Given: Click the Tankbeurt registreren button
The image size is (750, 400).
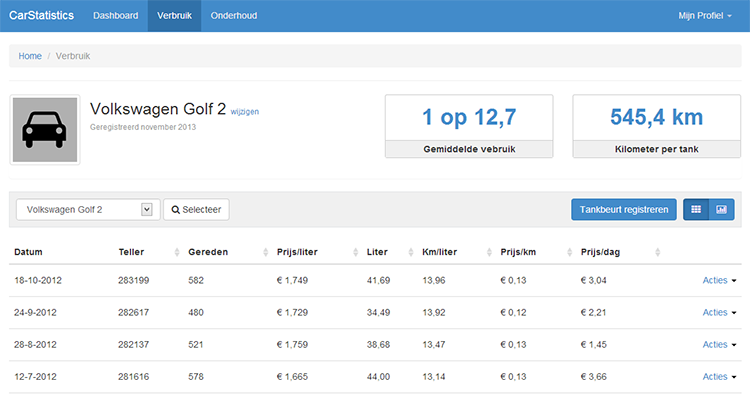Looking at the screenshot, I should coord(623,210).
